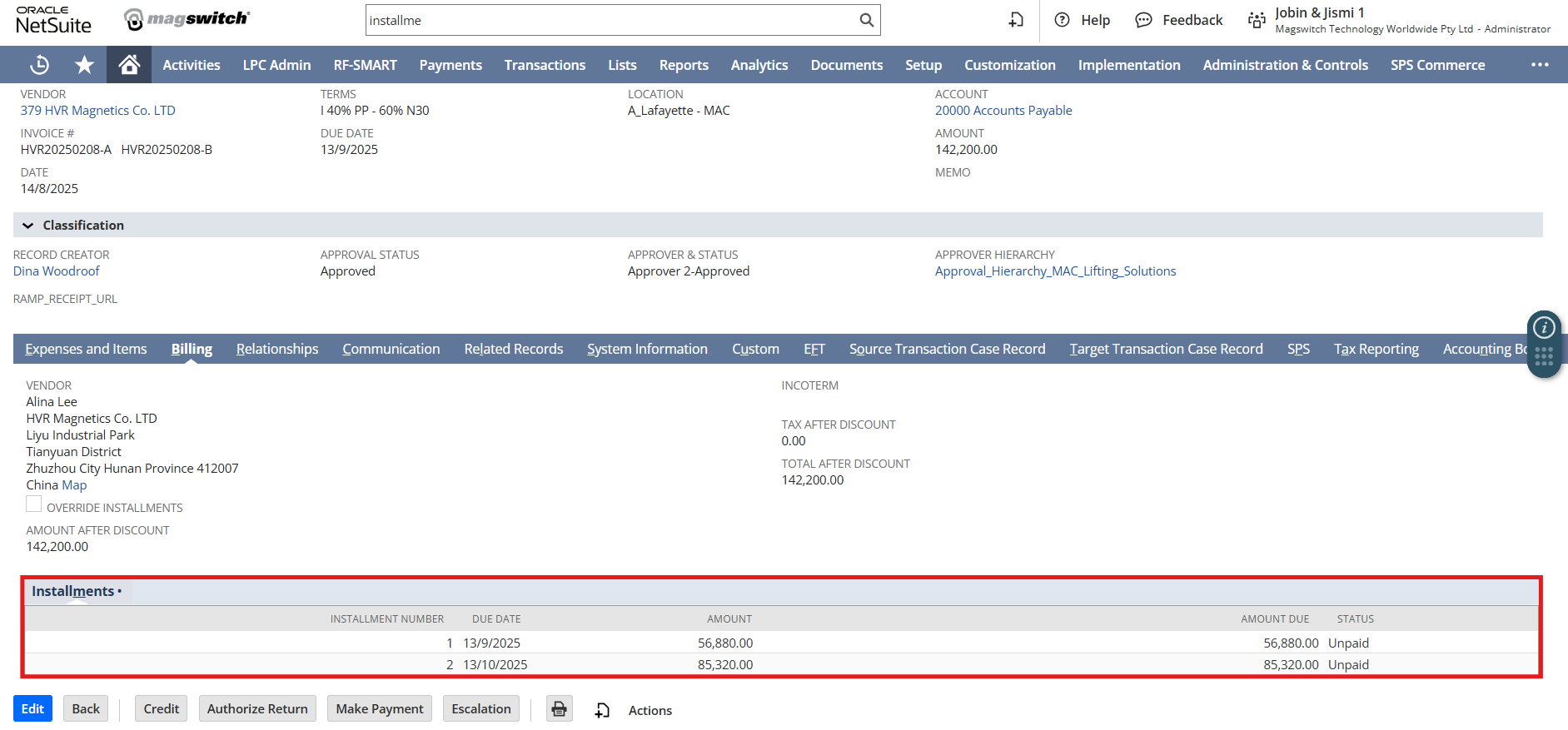The height and width of the screenshot is (730, 1568).
Task: Click the floating info circle icon
Action: (1544, 327)
